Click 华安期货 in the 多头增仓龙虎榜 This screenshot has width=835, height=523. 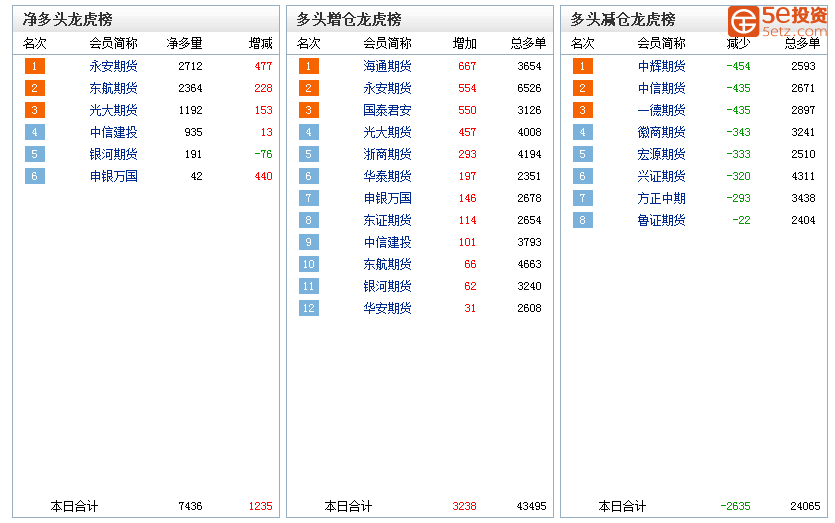tap(387, 308)
